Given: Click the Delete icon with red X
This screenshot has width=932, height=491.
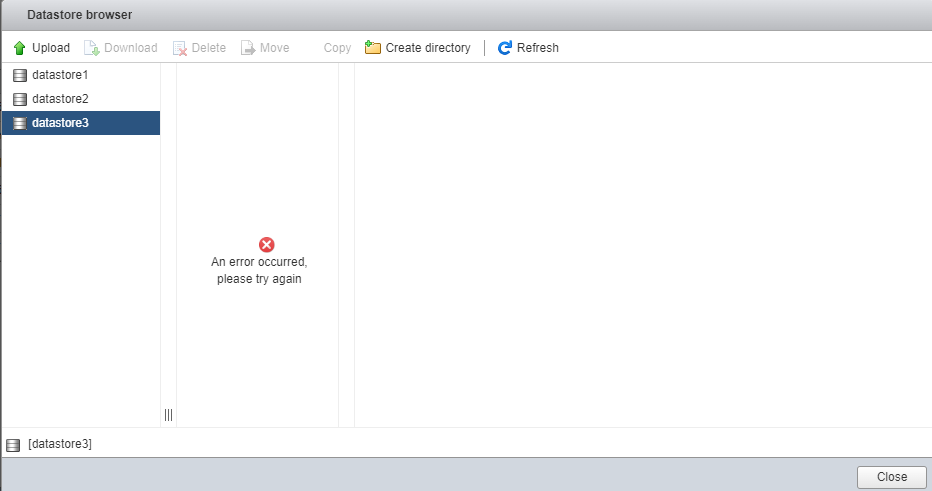Looking at the screenshot, I should coord(180,48).
